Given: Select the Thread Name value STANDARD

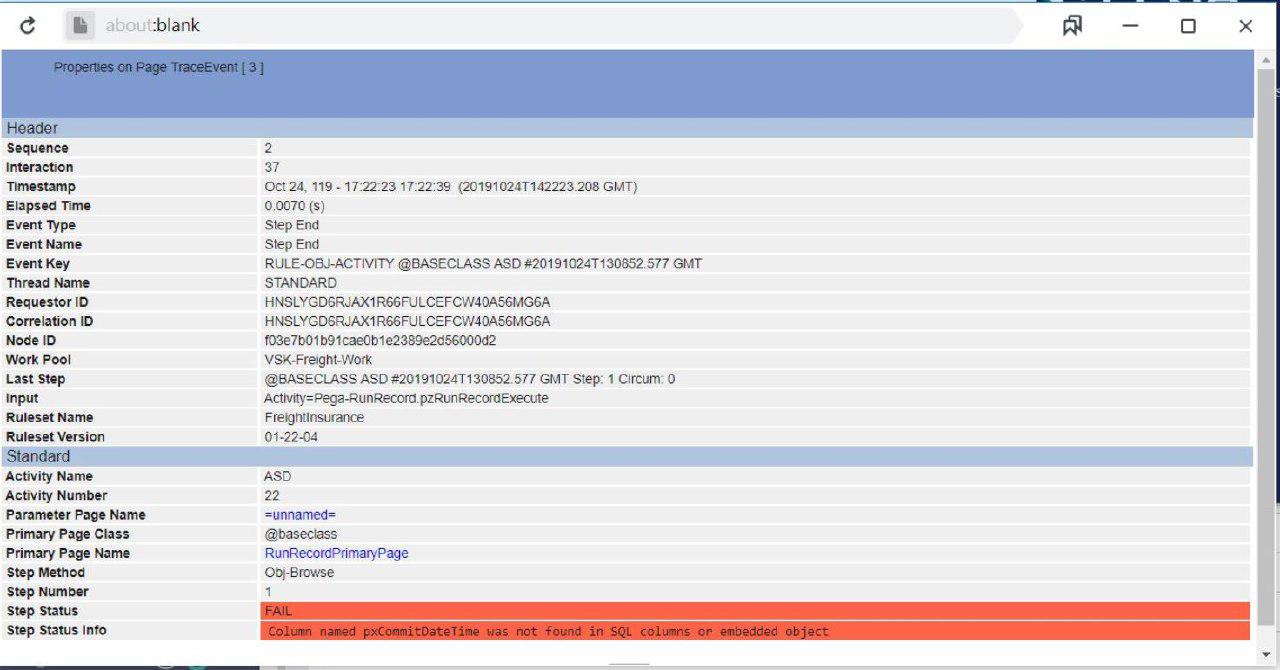Looking at the screenshot, I should tap(300, 283).
